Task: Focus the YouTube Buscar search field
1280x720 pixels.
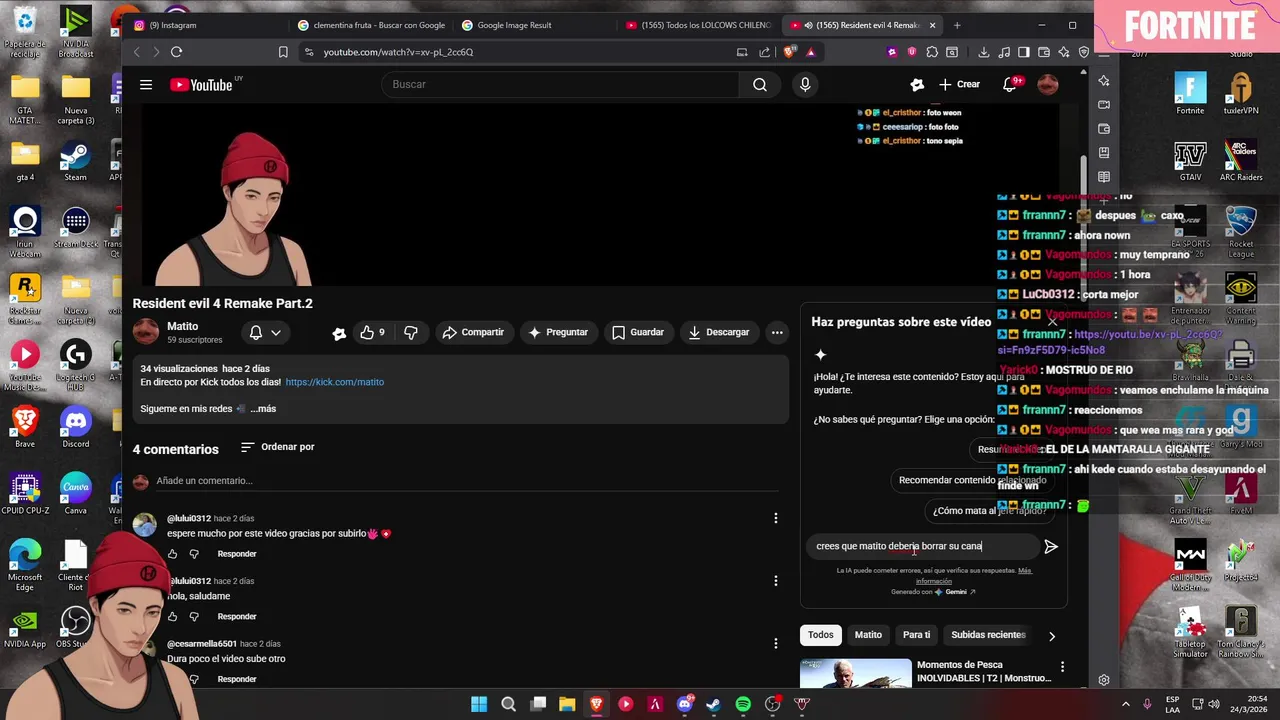Action: [560, 85]
